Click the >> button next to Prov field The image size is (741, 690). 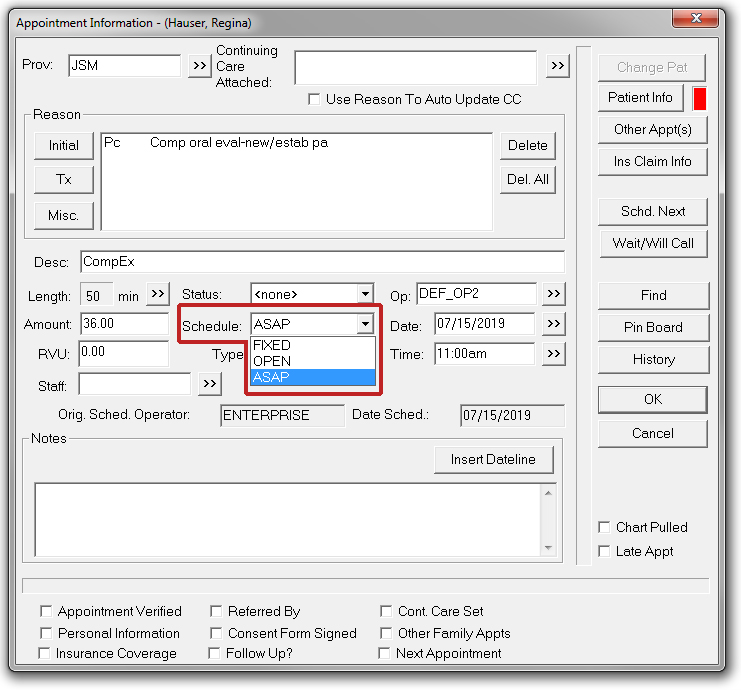coord(199,66)
